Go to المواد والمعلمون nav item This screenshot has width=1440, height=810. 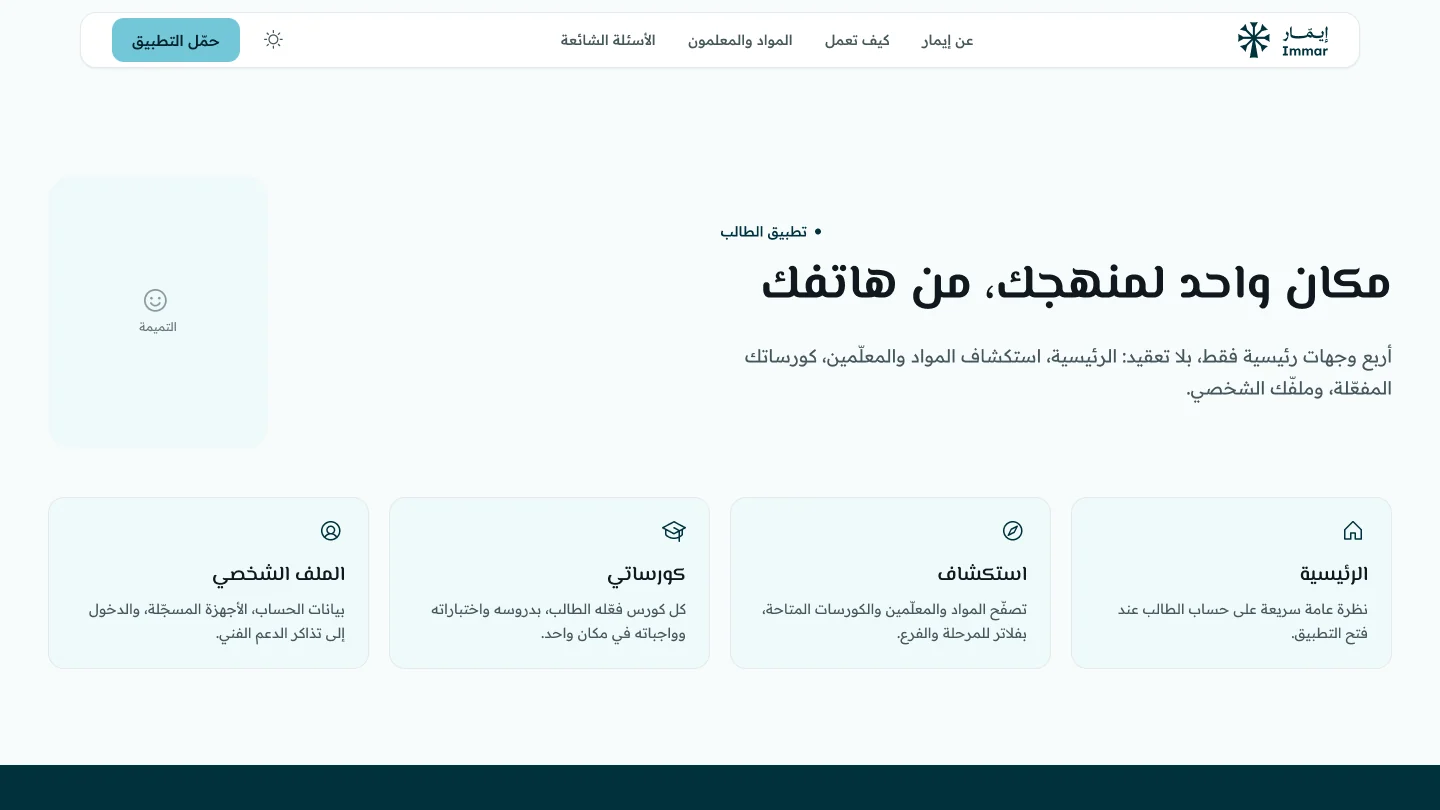[740, 41]
